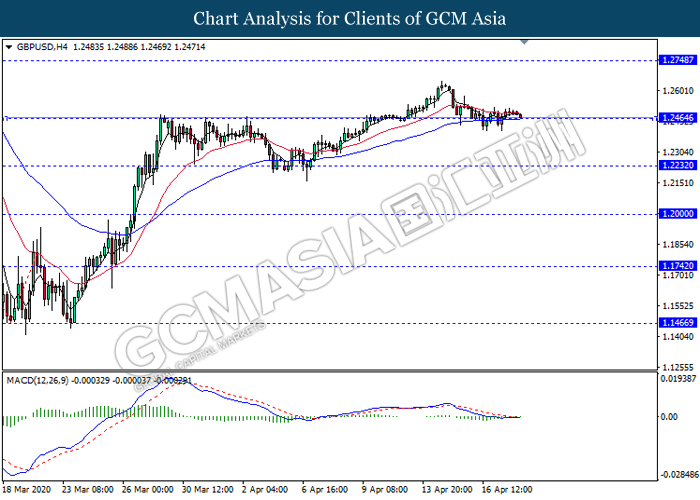Click the 30 Mar 12:00 time label

tap(208, 490)
